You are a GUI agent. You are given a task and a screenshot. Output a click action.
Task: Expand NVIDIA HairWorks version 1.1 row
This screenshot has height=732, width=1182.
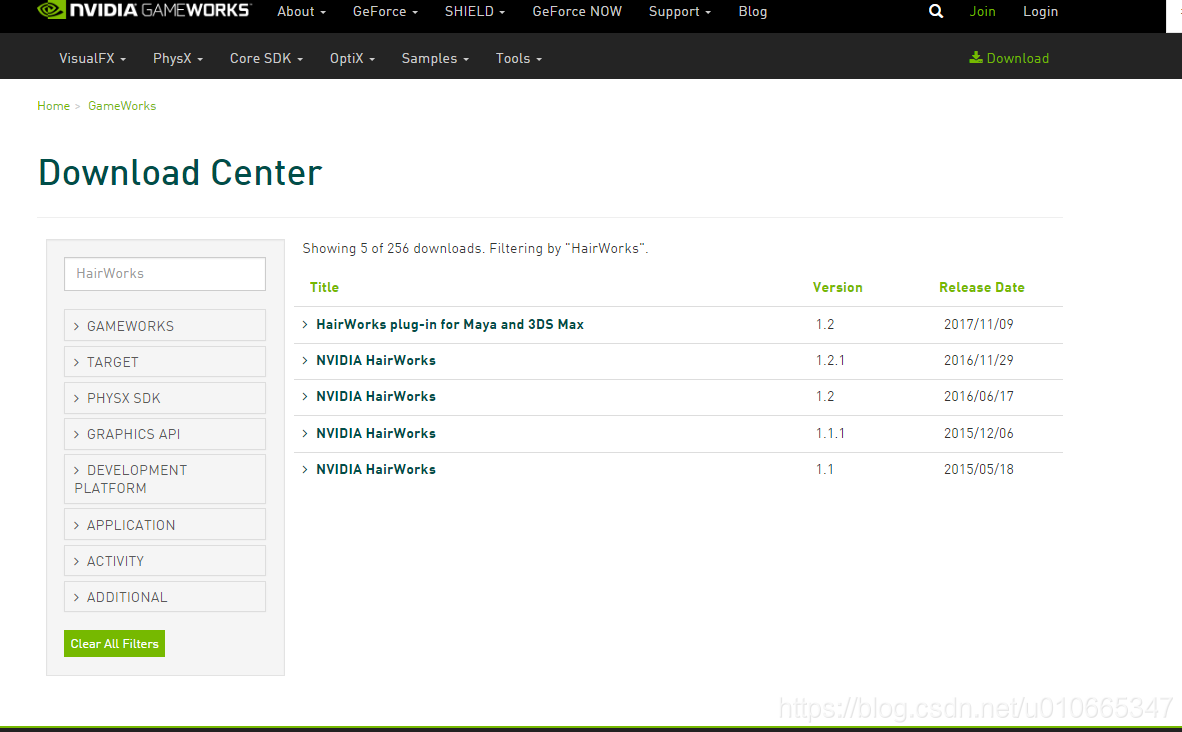(375, 469)
